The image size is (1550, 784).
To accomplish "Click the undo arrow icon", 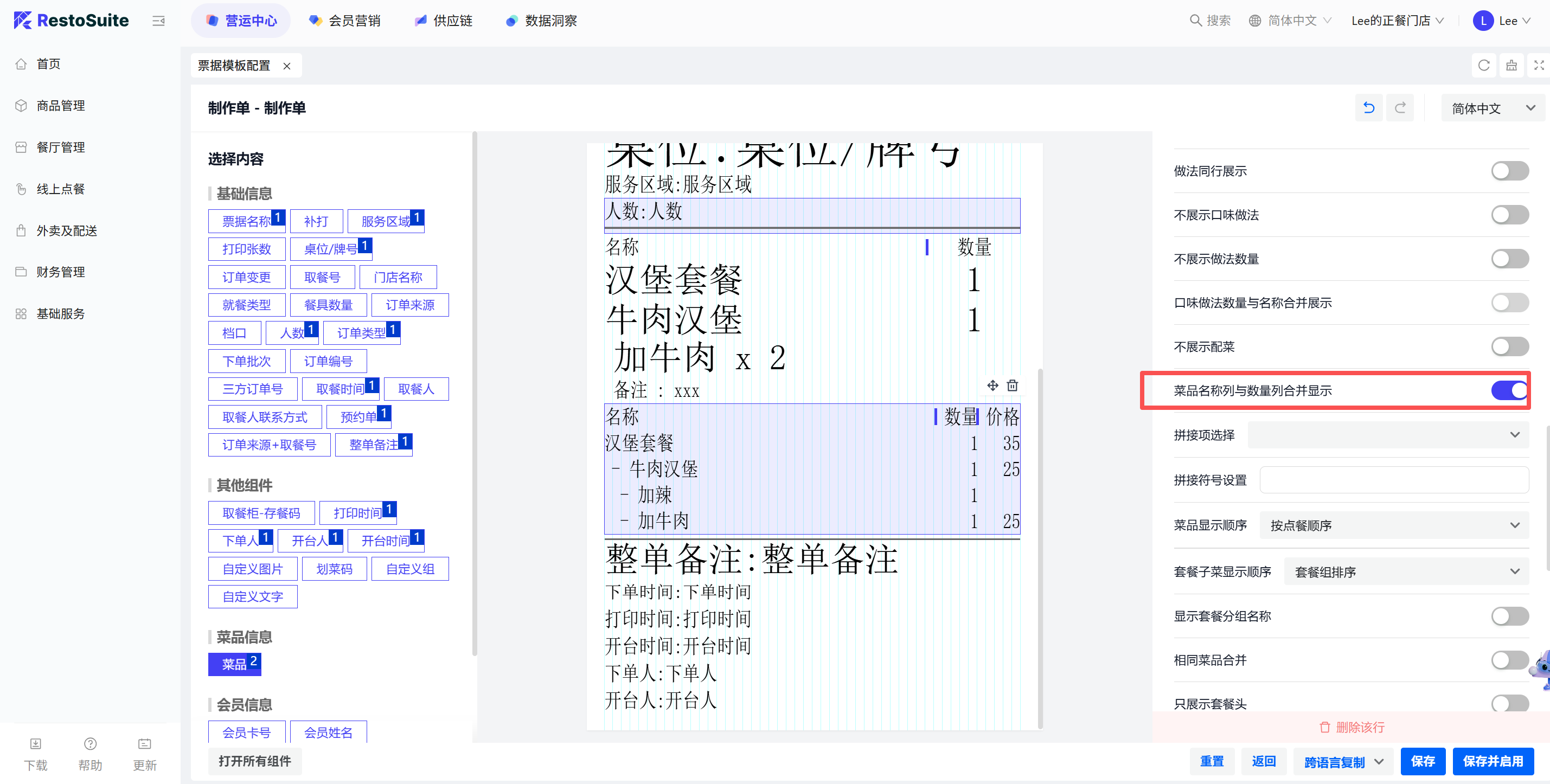I will [x=1368, y=108].
